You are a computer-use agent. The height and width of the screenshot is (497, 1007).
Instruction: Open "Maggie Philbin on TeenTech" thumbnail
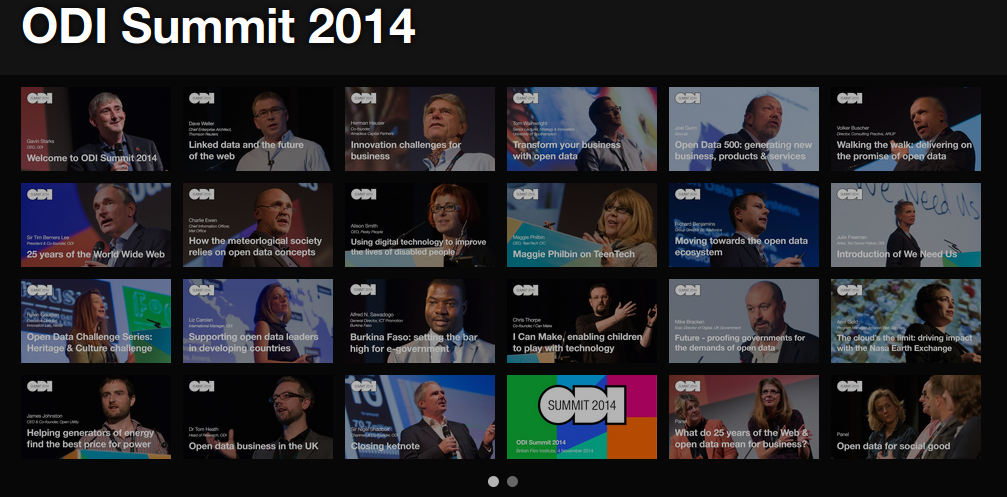click(x=582, y=225)
